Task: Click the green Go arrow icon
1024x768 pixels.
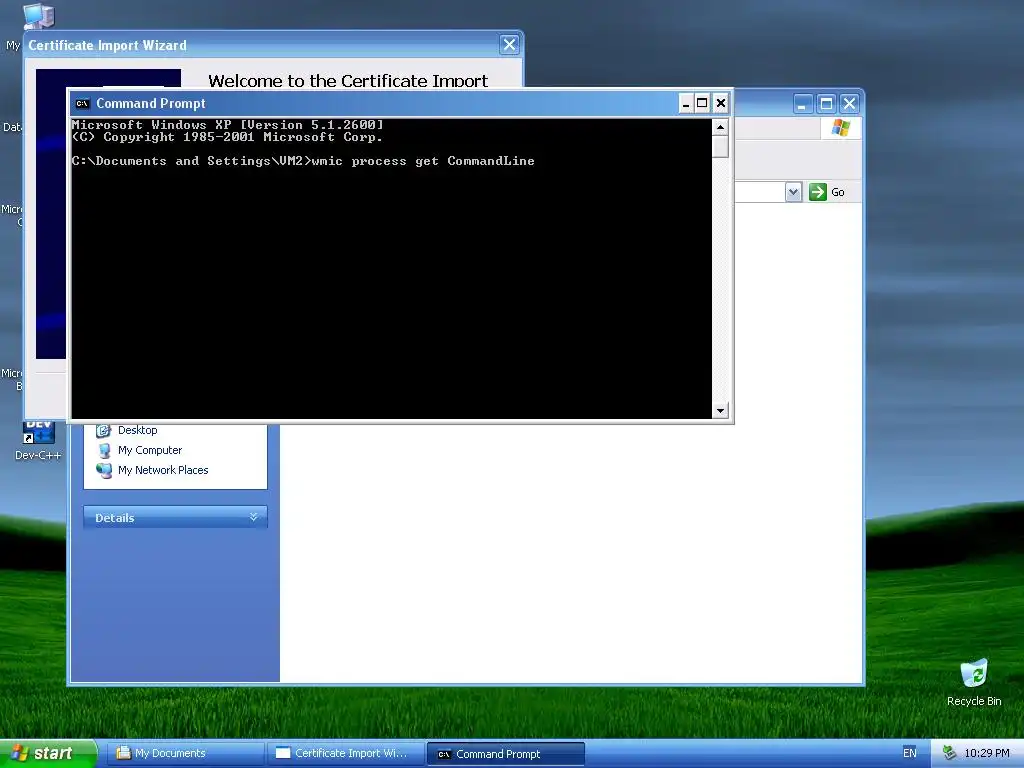Action: point(818,191)
